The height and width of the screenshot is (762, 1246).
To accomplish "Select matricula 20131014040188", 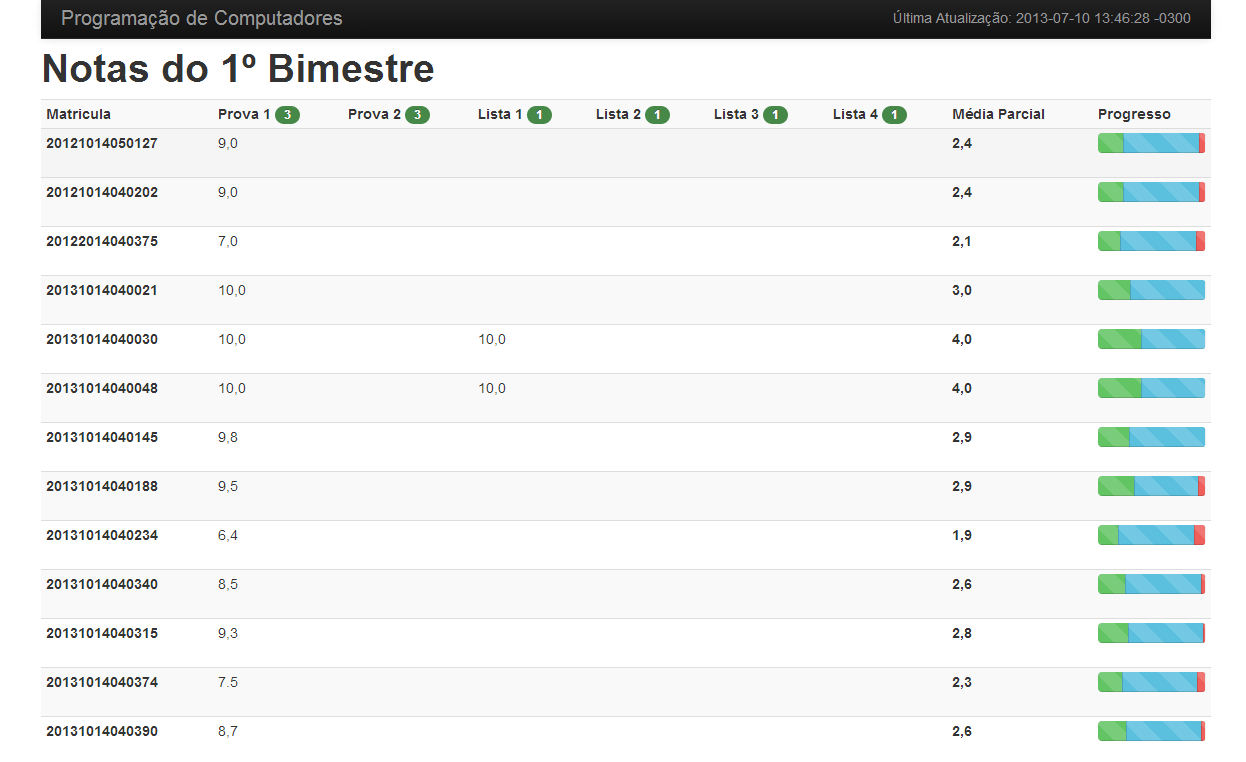I will coord(102,486).
